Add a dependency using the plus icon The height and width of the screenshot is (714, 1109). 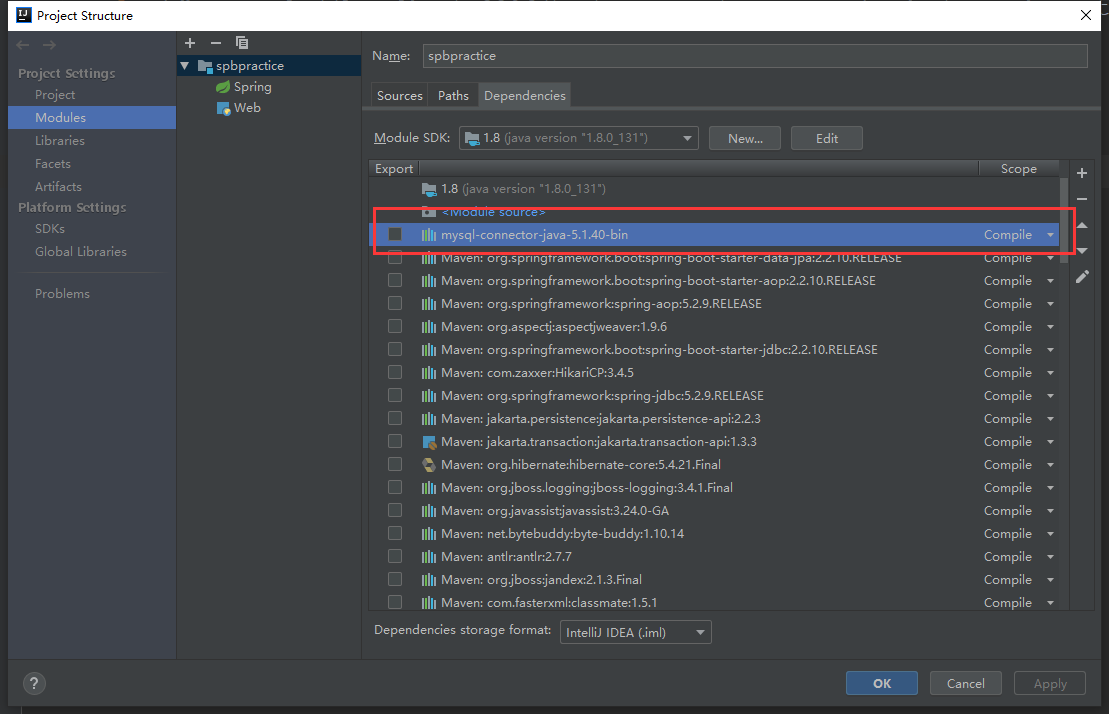1081,173
